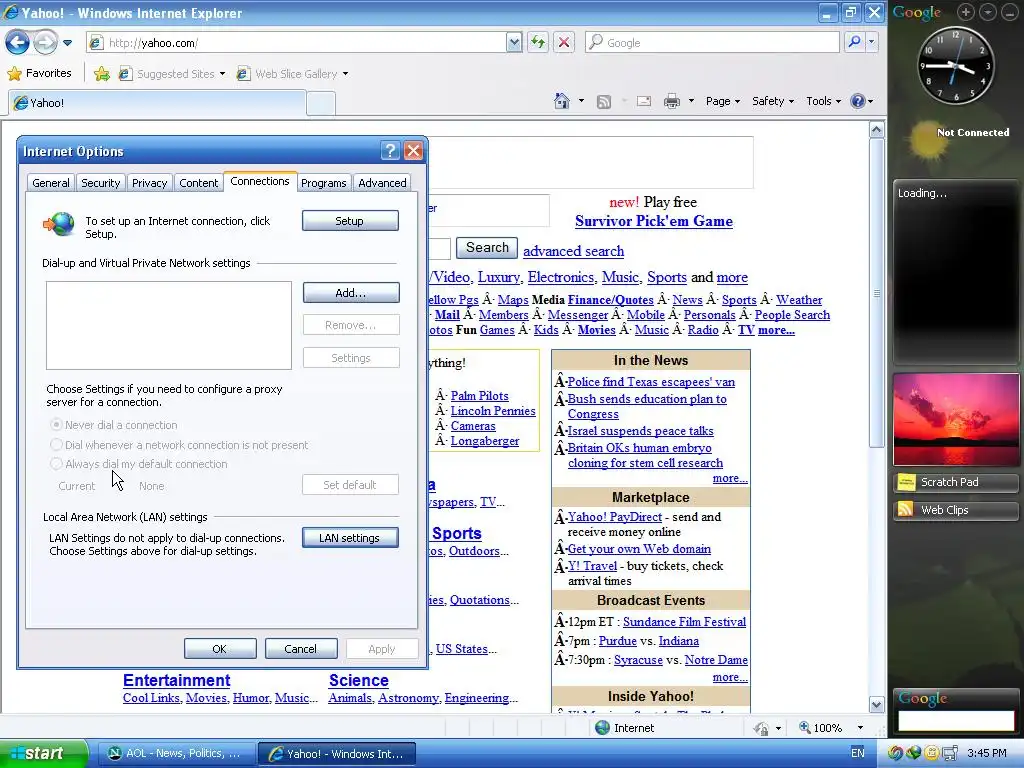Select Dial whenever network connection not present
This screenshot has height=768, width=1024.
pos(57,445)
